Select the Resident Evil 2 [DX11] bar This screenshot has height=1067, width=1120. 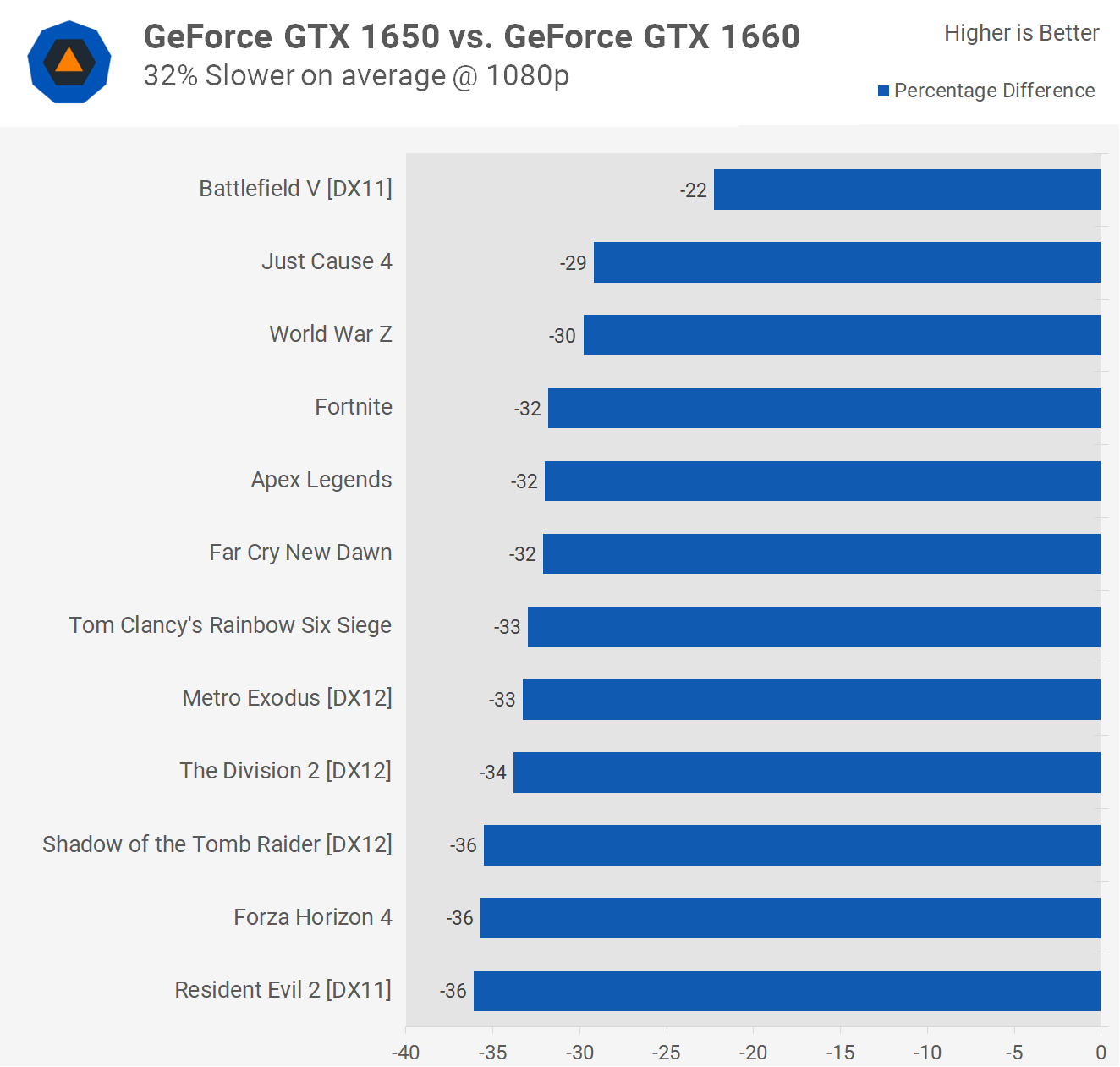click(x=786, y=991)
